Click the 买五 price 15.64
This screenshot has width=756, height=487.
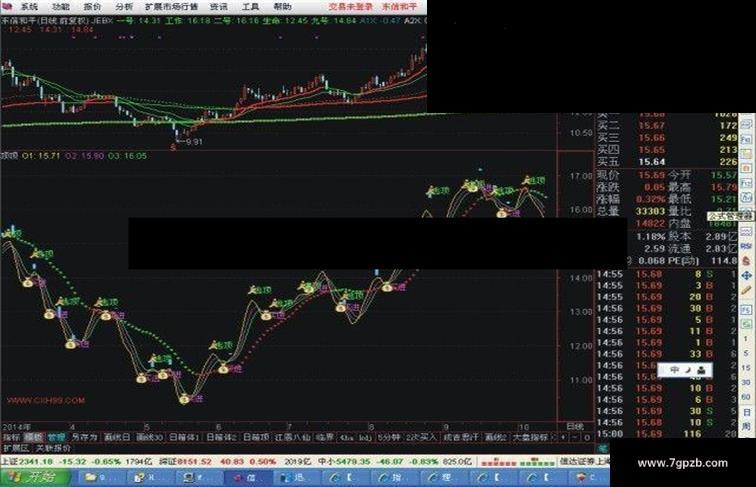[651, 162]
